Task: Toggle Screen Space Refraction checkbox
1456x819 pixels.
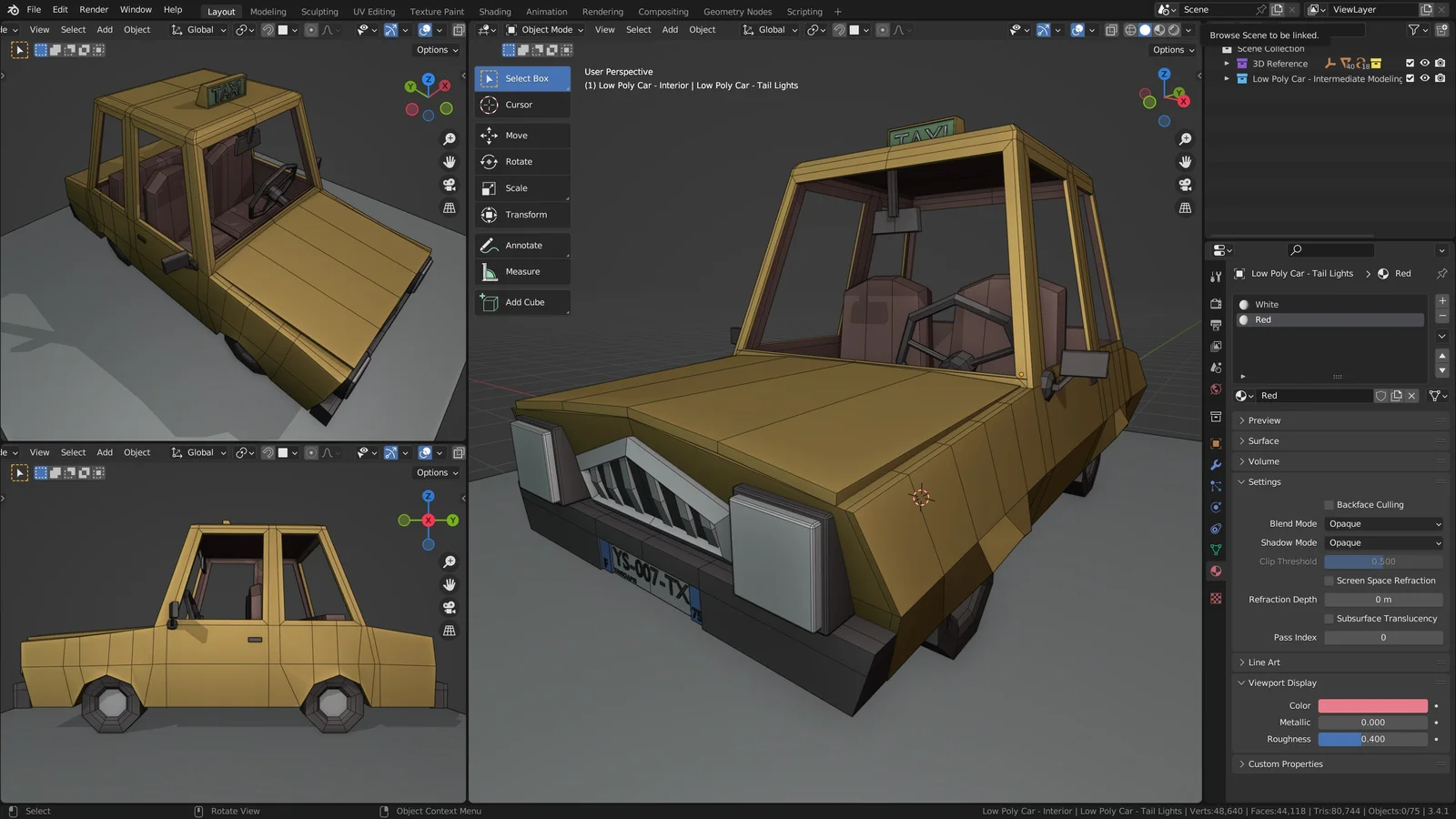Action: pyautogui.click(x=1330, y=581)
